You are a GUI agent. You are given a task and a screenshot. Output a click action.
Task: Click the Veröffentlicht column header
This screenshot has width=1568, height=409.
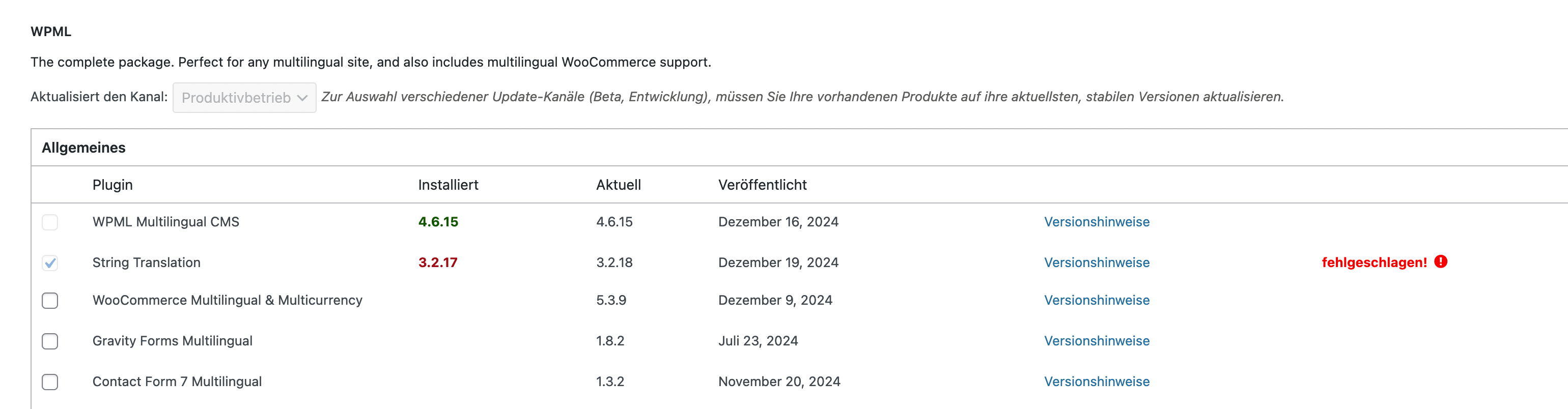pos(762,185)
